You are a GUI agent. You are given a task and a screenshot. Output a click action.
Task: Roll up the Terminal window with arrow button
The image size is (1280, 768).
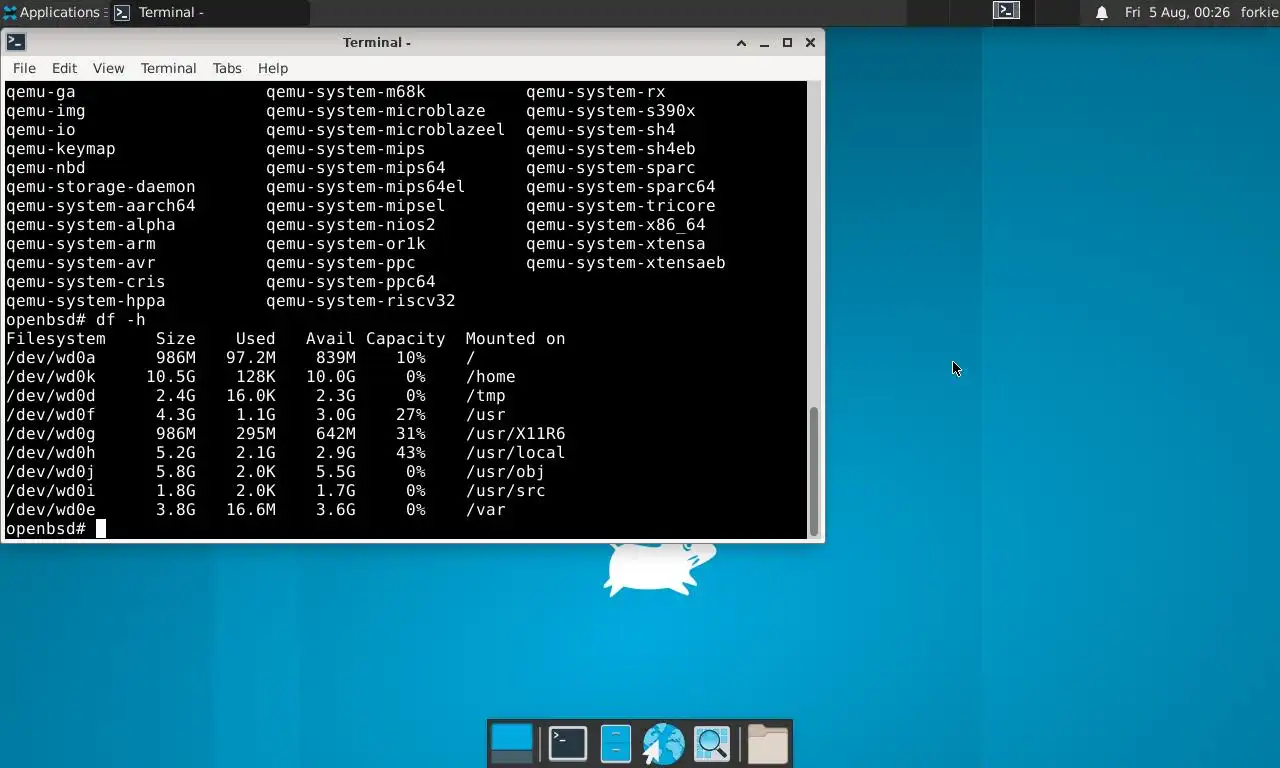741,42
